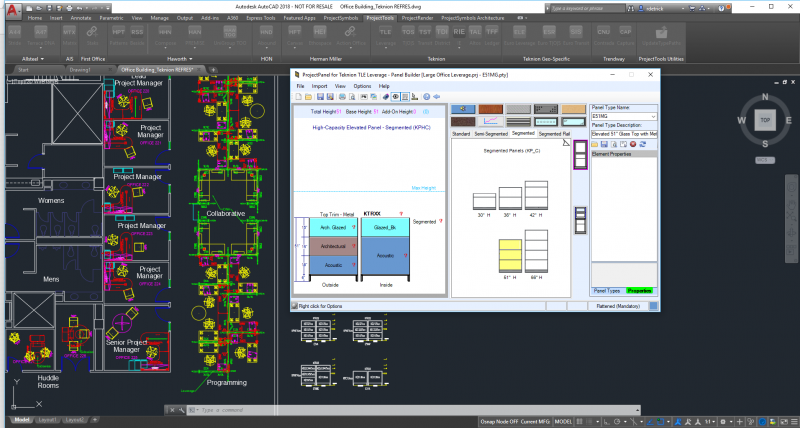The width and height of the screenshot is (800, 428).
Task: Switch to the Segmented Rail tab
Action: 554,133
